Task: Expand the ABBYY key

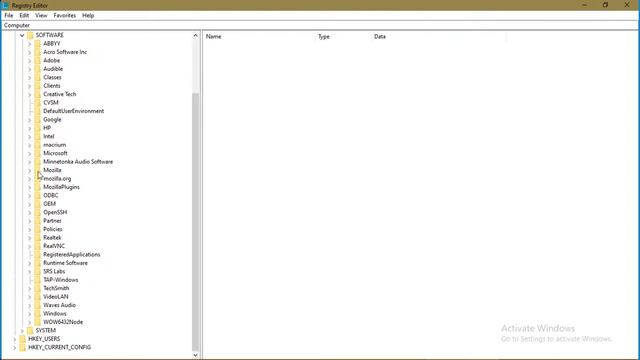Action: click(29, 44)
